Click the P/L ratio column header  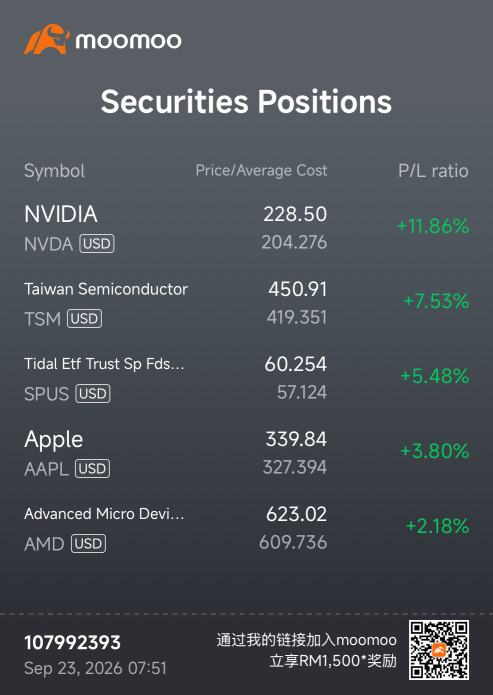click(x=433, y=171)
